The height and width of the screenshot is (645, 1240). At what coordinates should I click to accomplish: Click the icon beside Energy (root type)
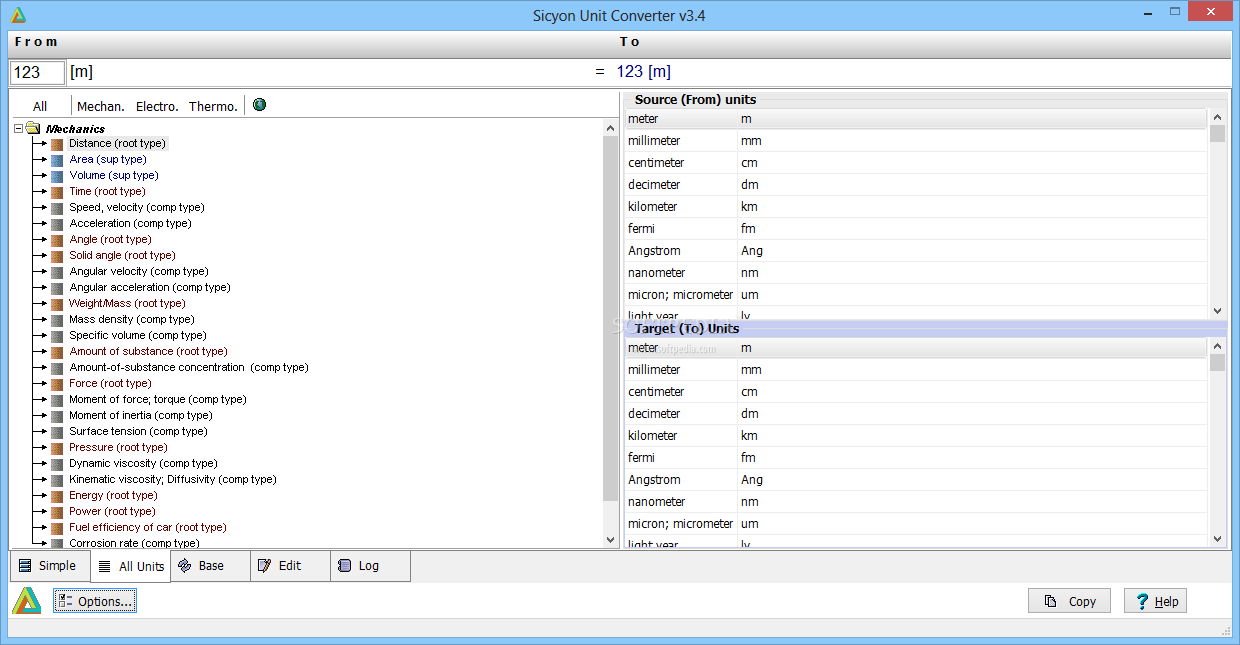(x=57, y=496)
